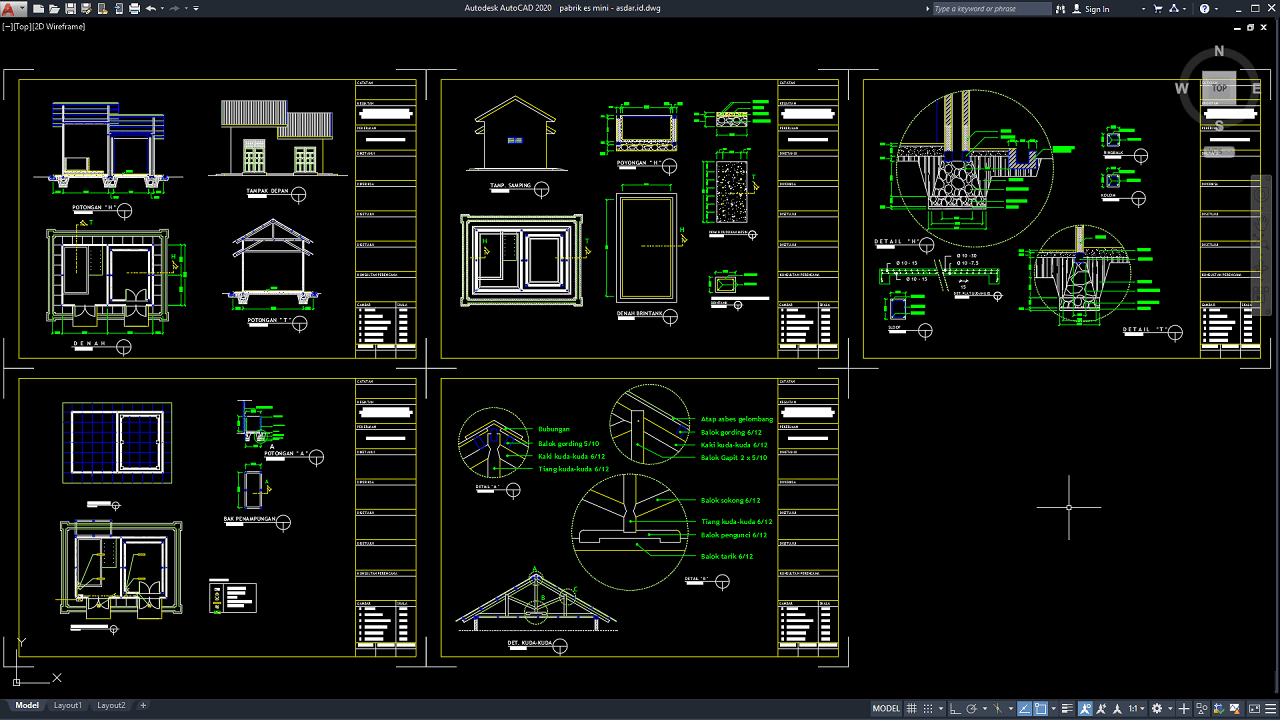Click the Plot printer icon
1280x720 pixels.
coord(135,8)
